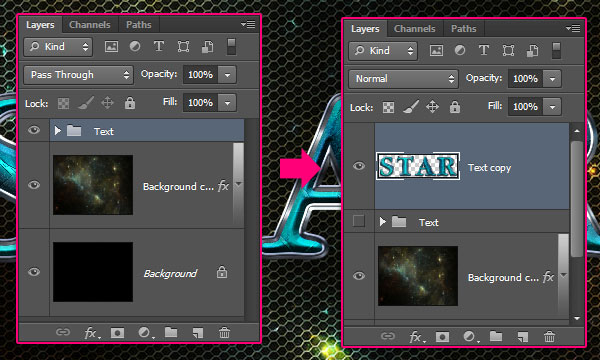Create new group folder icon in right panel
The image size is (600, 360).
pyautogui.click(x=496, y=336)
